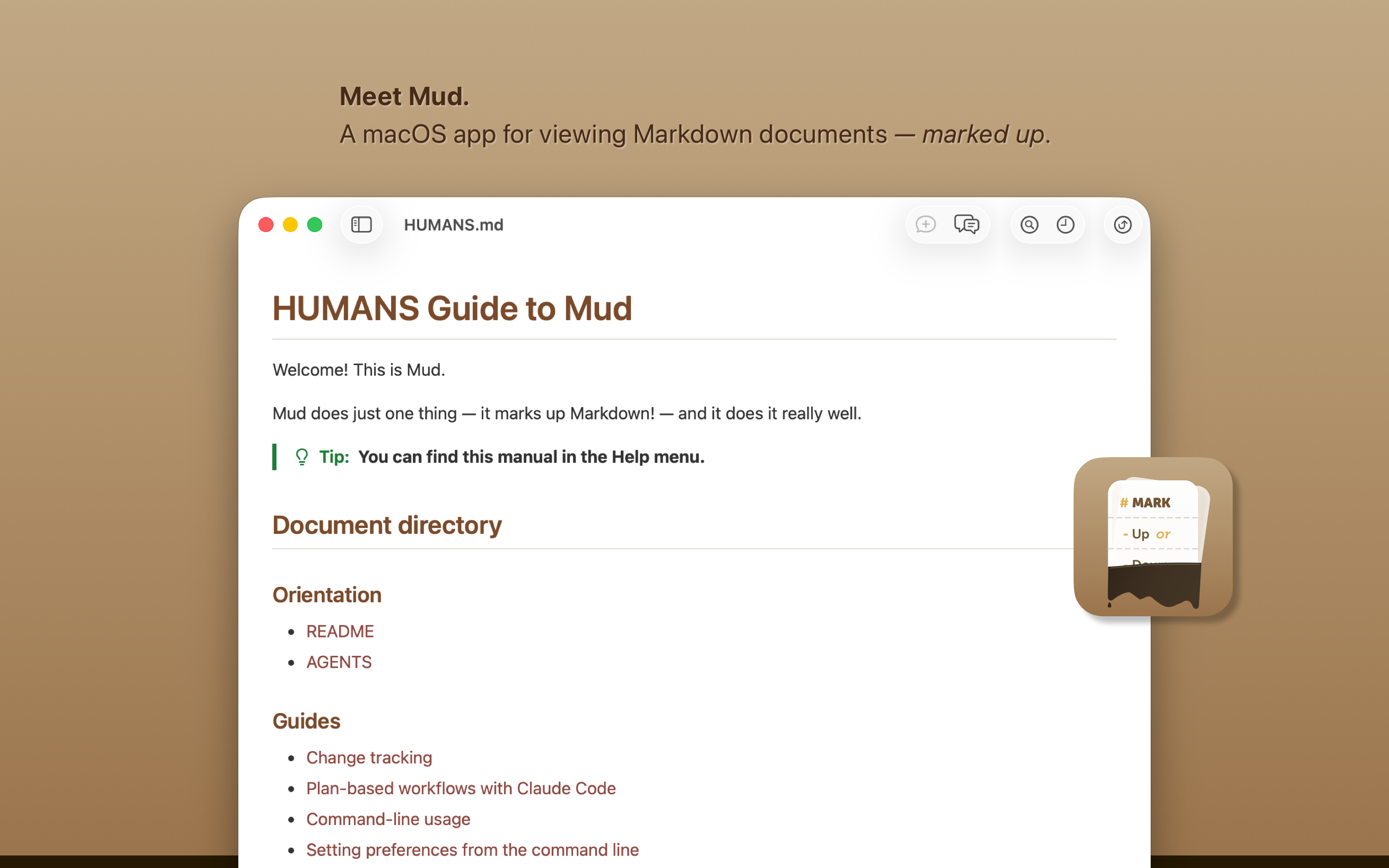Close the HUMANS.md window with red button
The width and height of the screenshot is (1389, 868).
[x=266, y=224]
